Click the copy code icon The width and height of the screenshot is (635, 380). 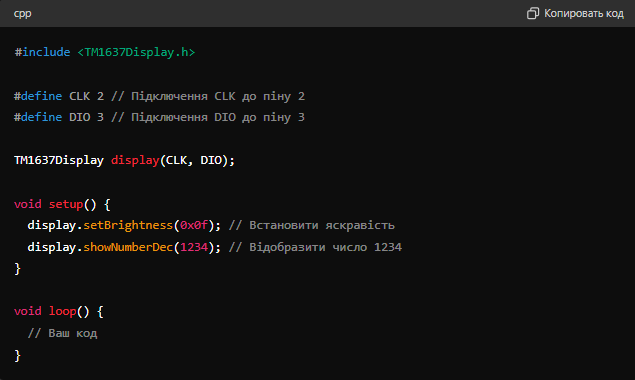tap(533, 13)
